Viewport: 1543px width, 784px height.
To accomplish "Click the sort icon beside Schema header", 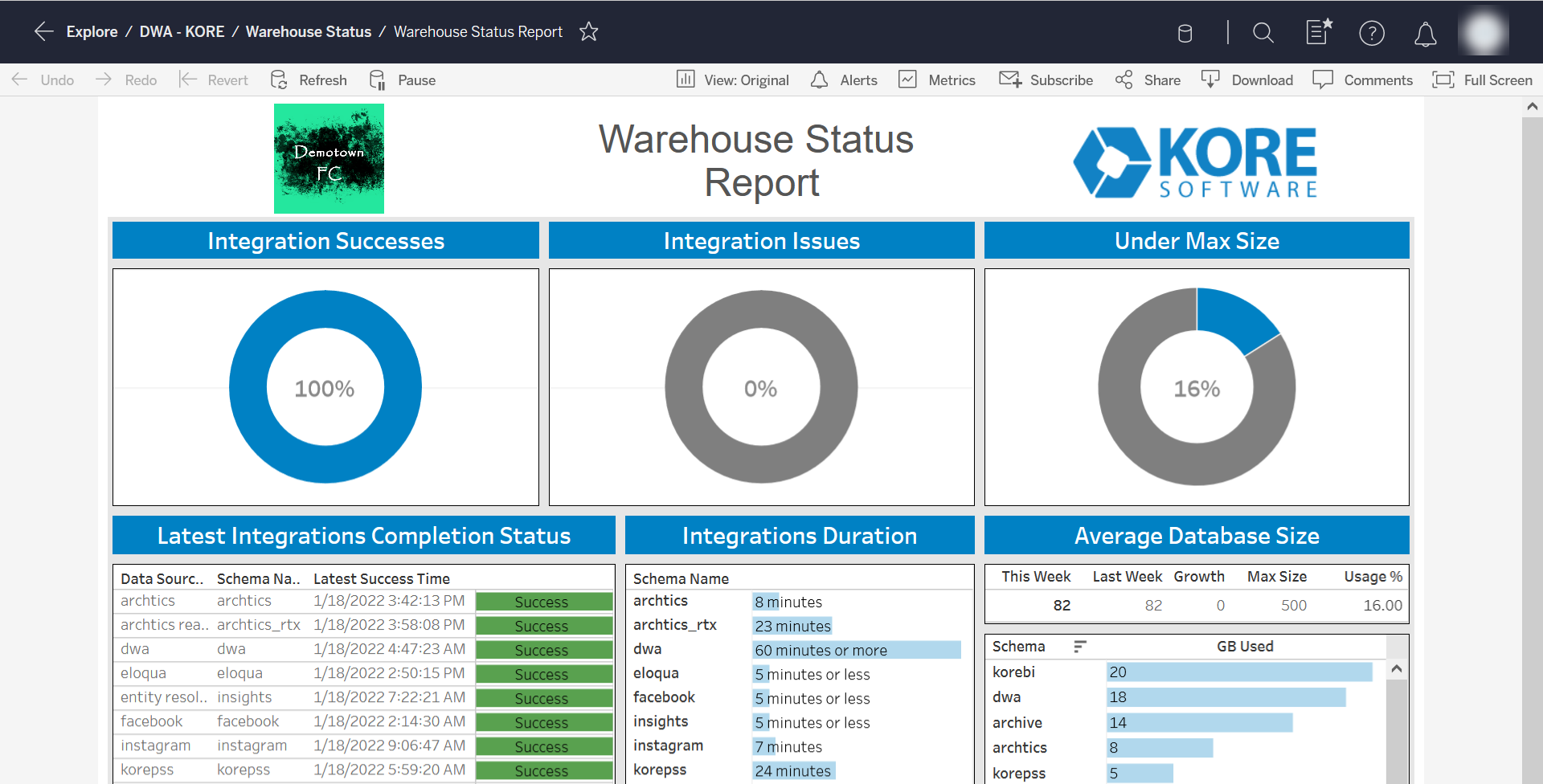I will 1080,647.
